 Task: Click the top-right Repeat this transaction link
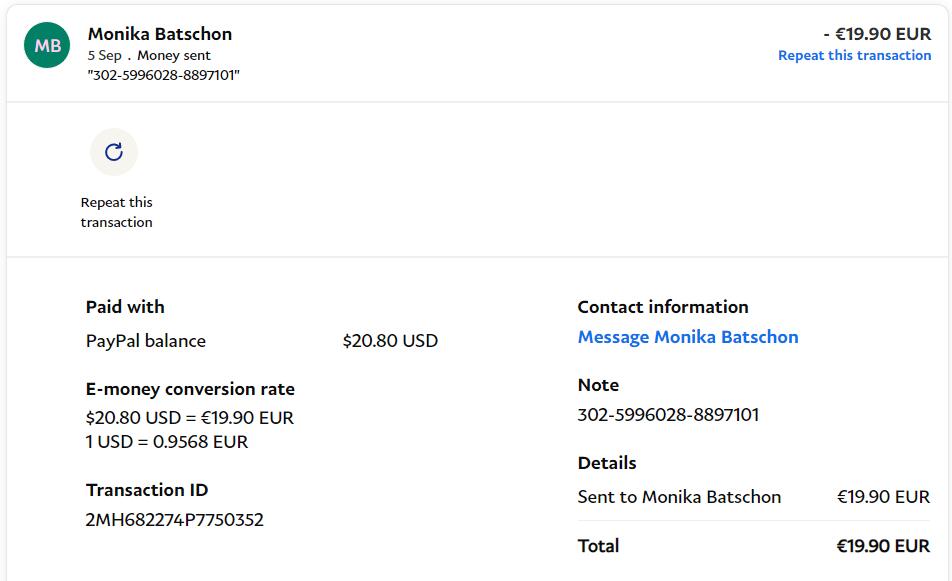coord(854,56)
